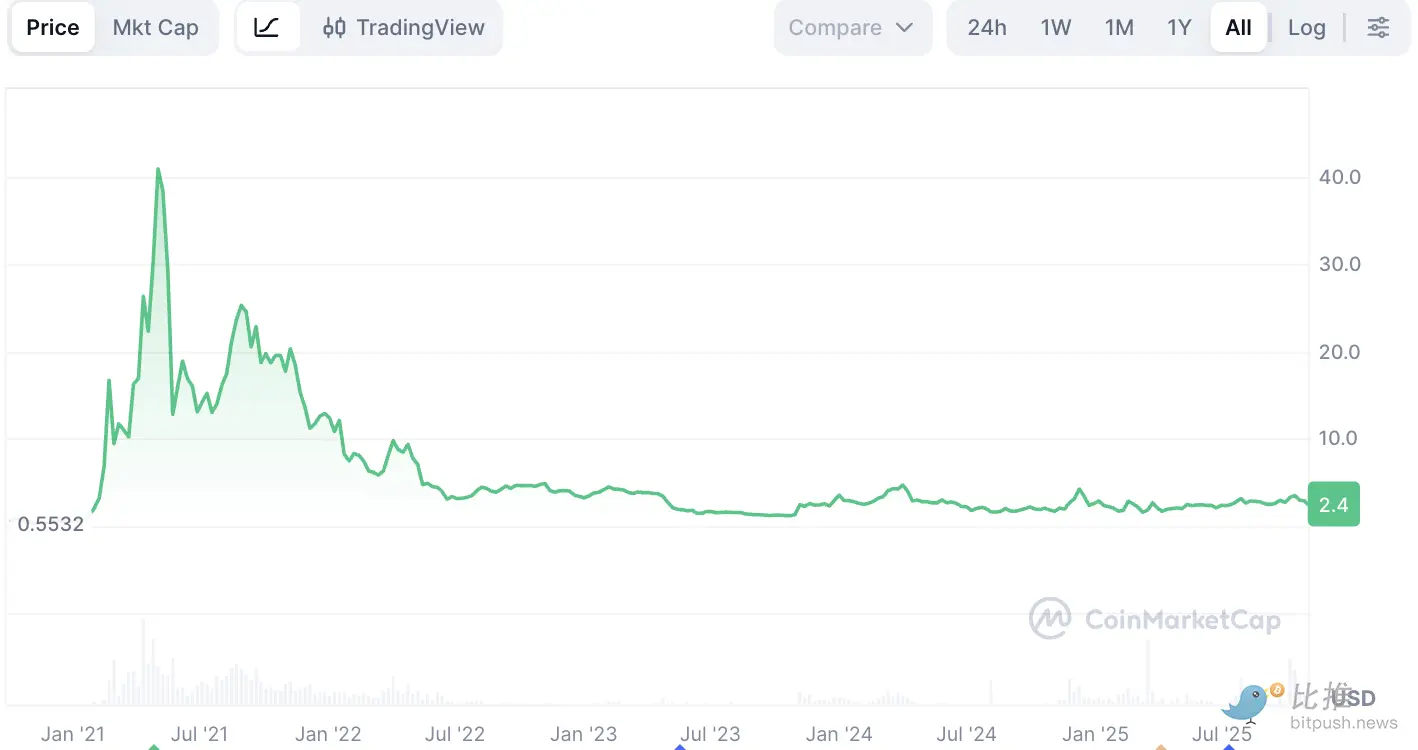1418x750 pixels.
Task: Open the bitpush.news link
Action: click(x=1343, y=722)
